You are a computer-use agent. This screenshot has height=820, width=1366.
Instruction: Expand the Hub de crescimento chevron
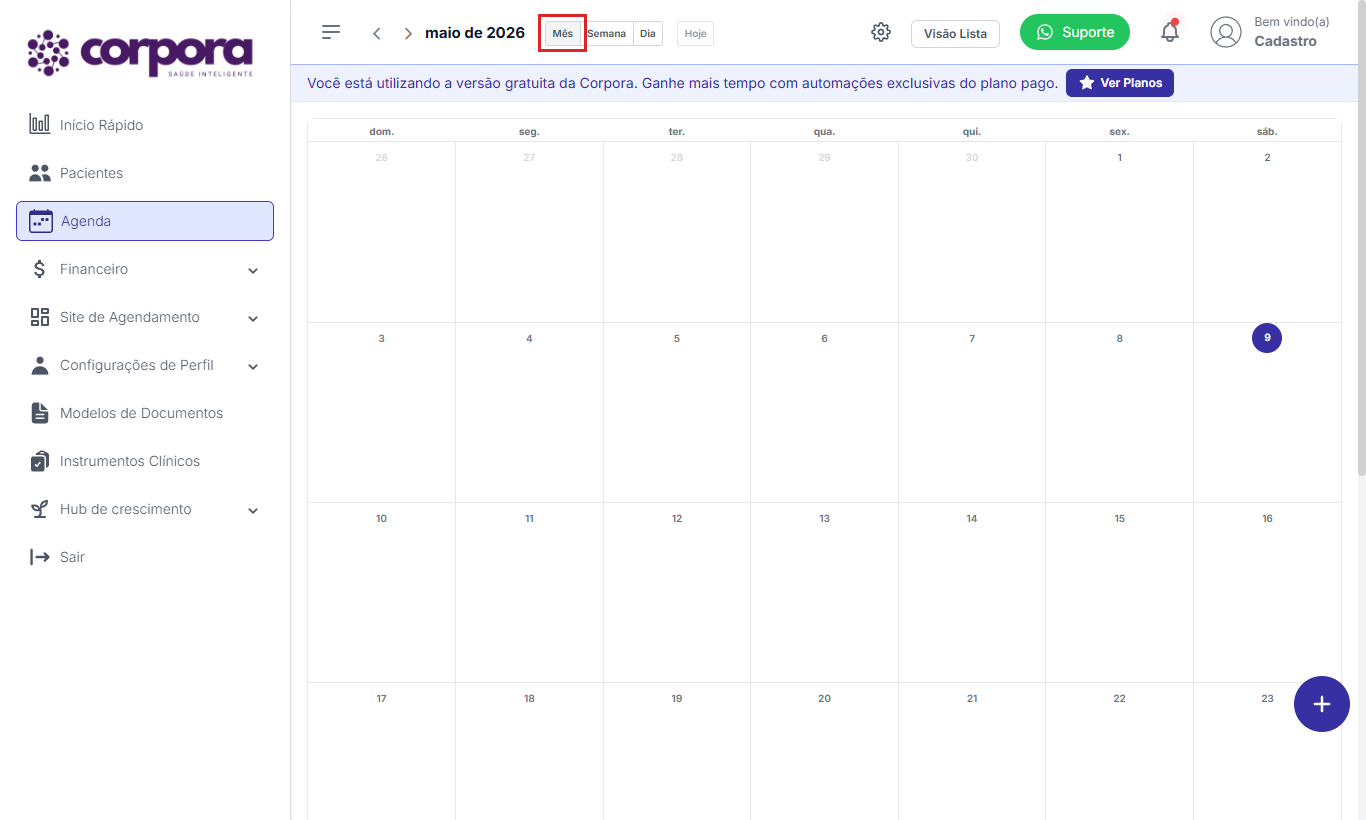[x=253, y=510]
